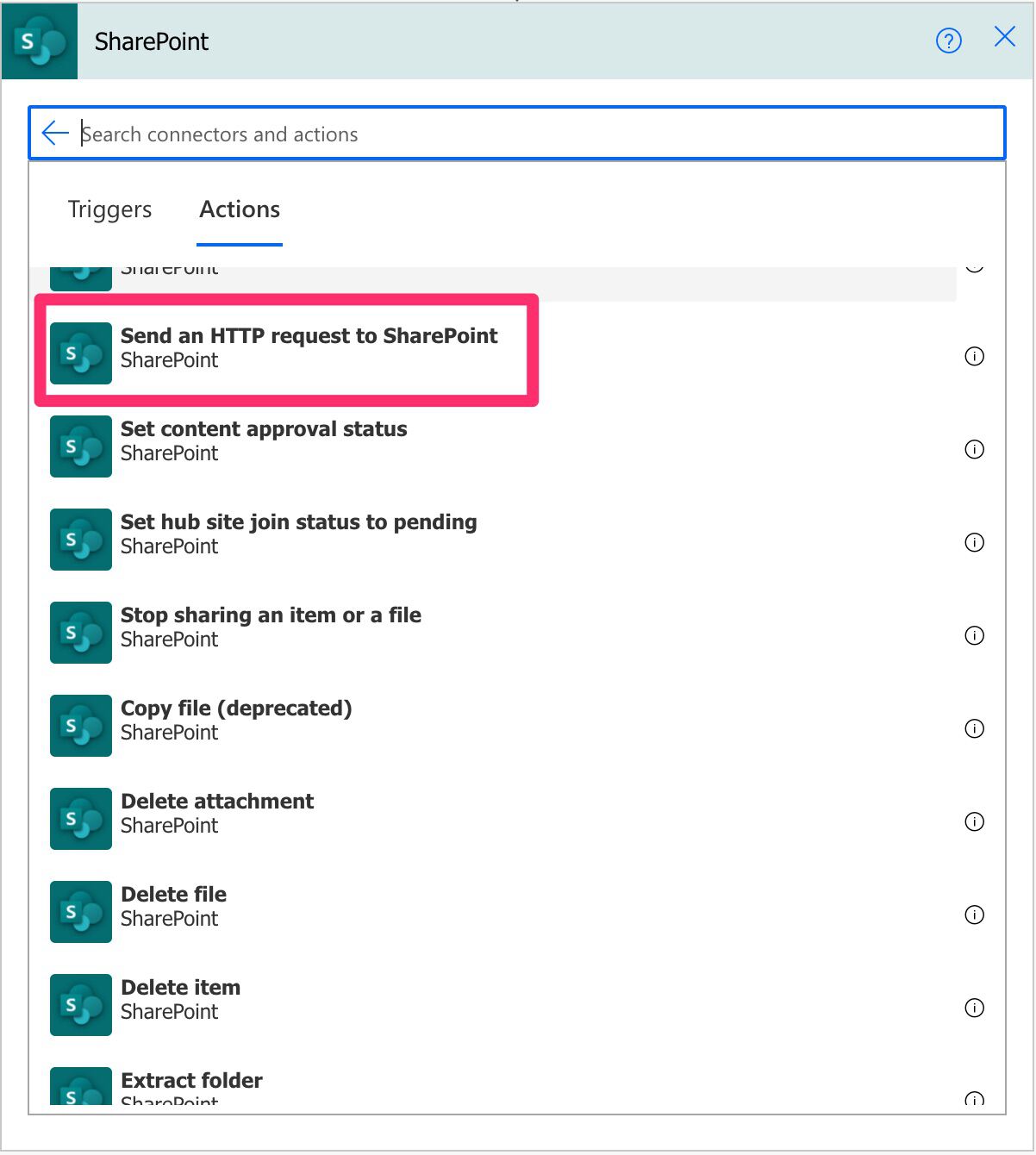This screenshot has width=1036, height=1155.
Task: Choose the Send an HTTP request to SharePoint action
Action: pos(309,347)
